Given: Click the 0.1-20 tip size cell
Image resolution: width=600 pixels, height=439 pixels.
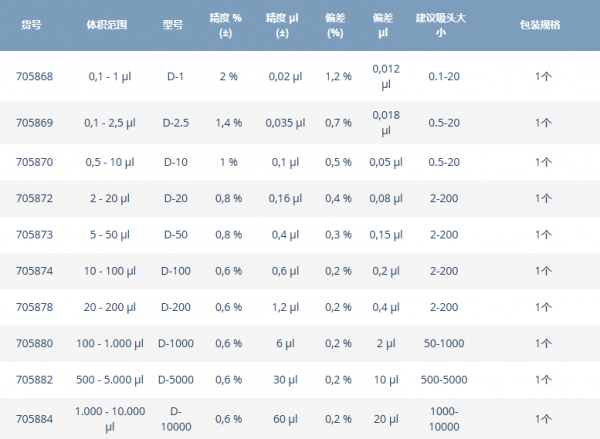Looking at the screenshot, I should (x=444, y=77).
